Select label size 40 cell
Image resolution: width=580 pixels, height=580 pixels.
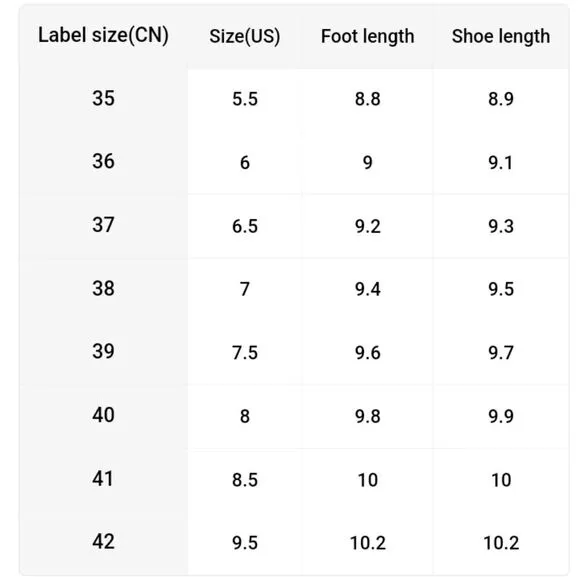pos(103,415)
